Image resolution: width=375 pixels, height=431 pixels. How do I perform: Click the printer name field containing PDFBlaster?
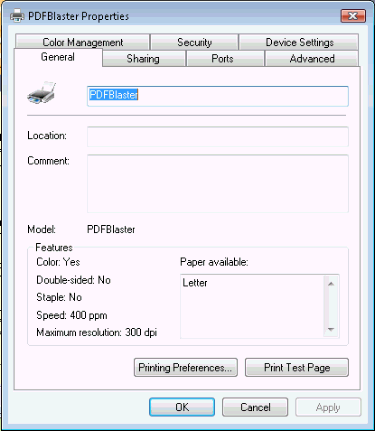pos(218,96)
